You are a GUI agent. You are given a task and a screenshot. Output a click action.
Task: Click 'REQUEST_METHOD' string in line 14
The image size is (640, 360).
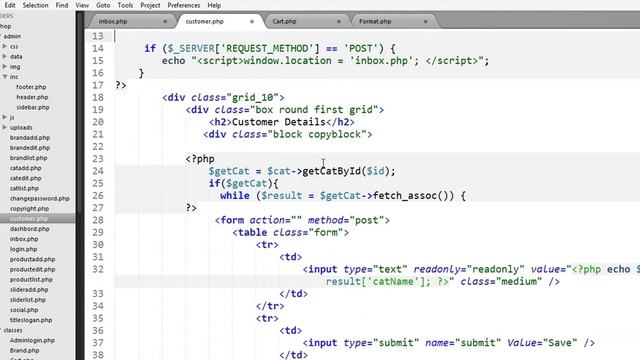coord(267,49)
